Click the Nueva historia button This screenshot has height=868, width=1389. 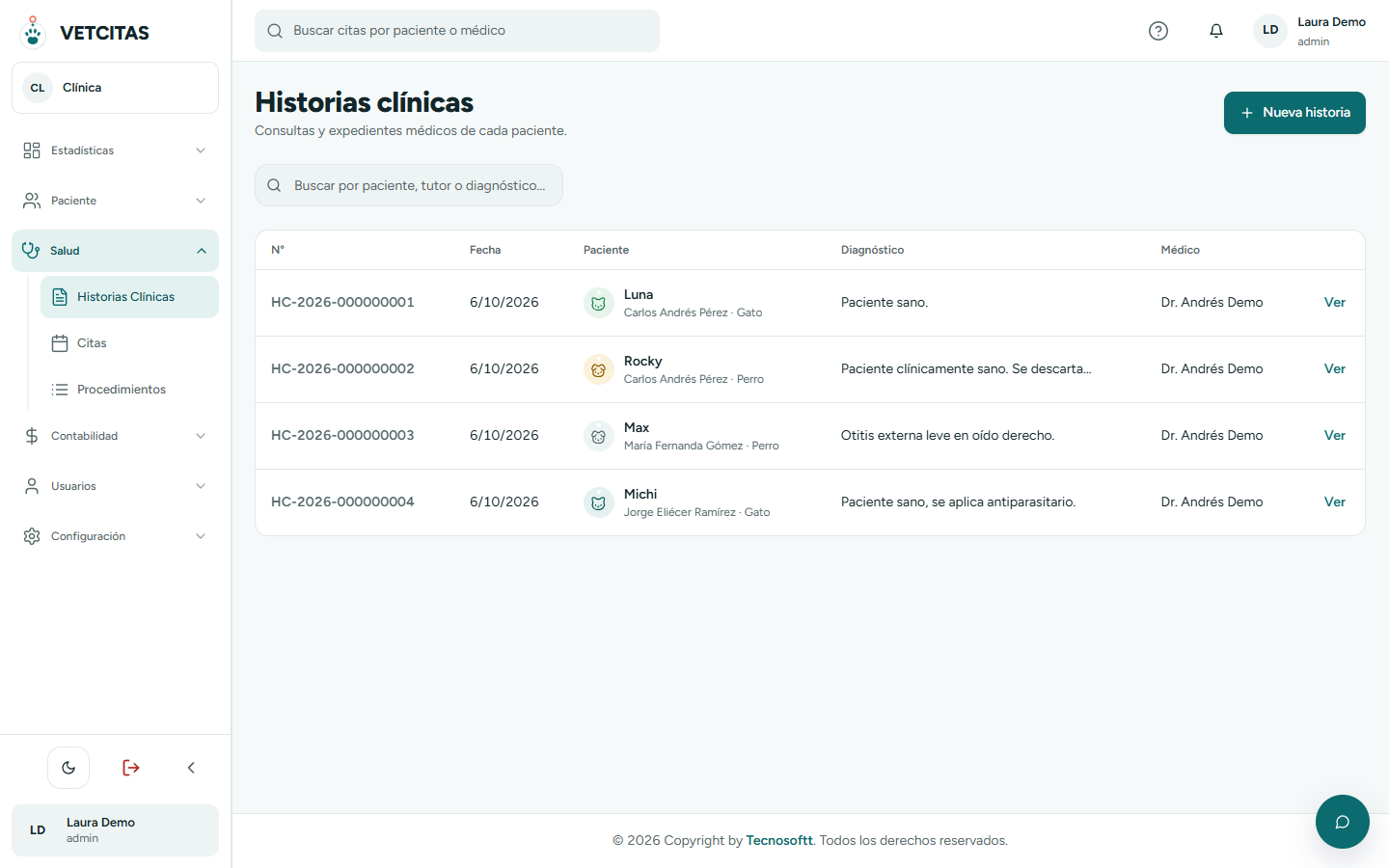1294,113
